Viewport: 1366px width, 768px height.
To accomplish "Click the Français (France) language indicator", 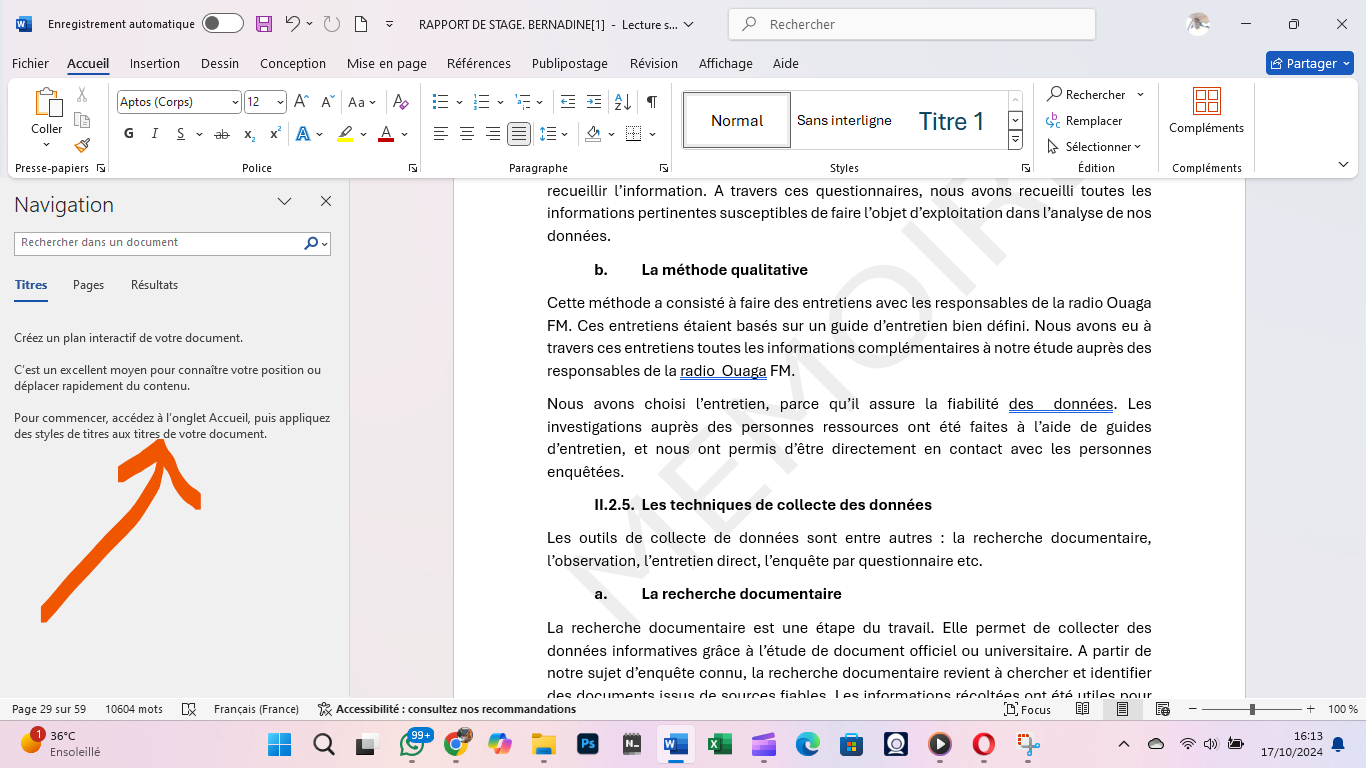I will point(256,709).
